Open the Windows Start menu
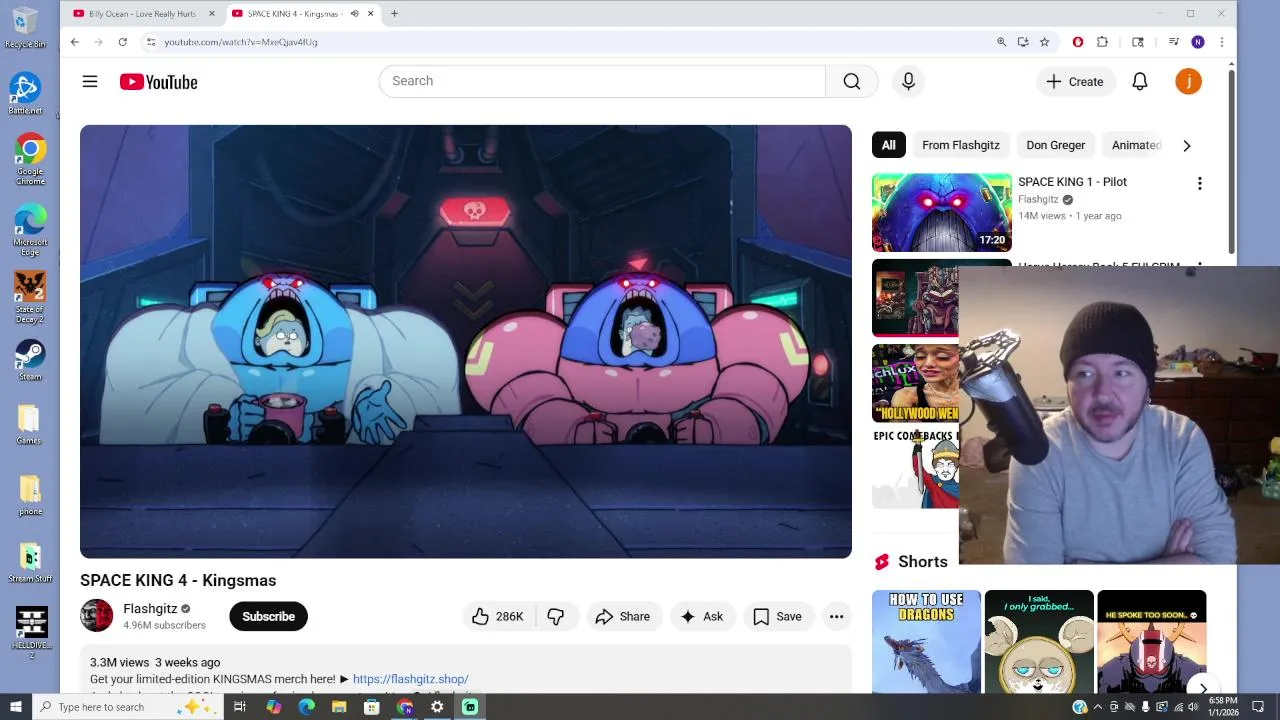This screenshot has width=1280, height=720. pyautogui.click(x=15, y=707)
